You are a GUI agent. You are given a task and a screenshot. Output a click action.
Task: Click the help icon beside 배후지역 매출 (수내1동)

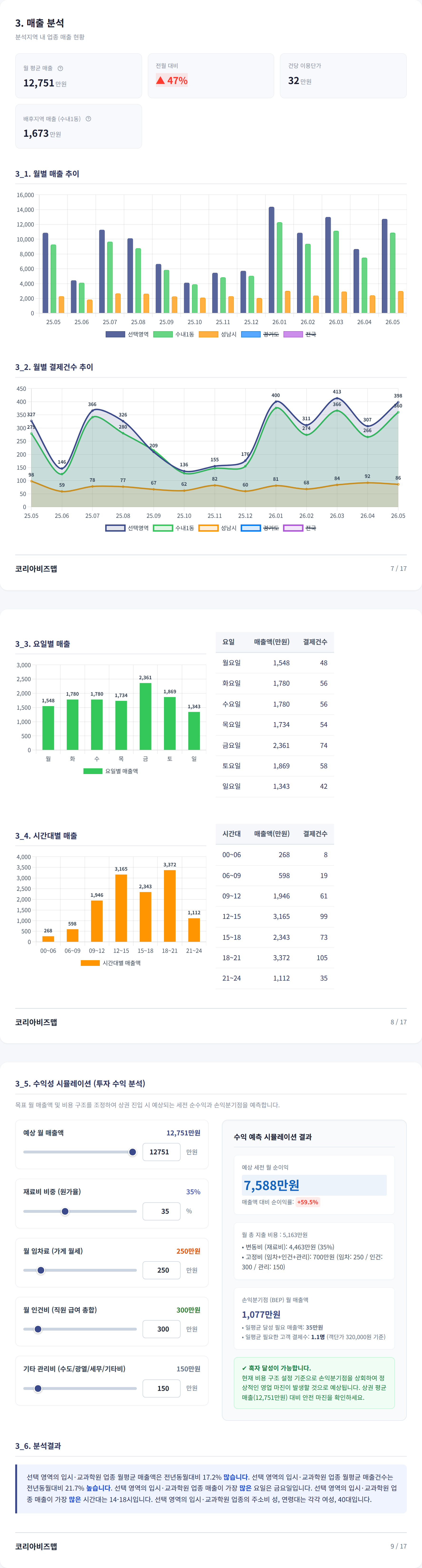88,119
